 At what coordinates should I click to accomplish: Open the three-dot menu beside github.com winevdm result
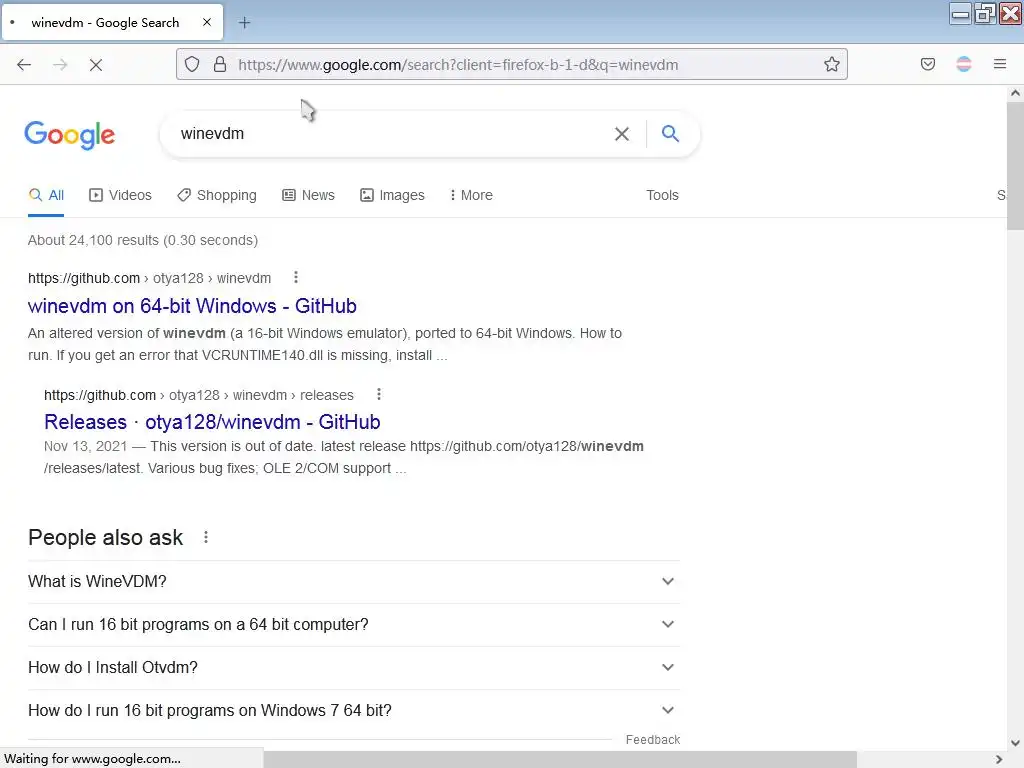[296, 278]
